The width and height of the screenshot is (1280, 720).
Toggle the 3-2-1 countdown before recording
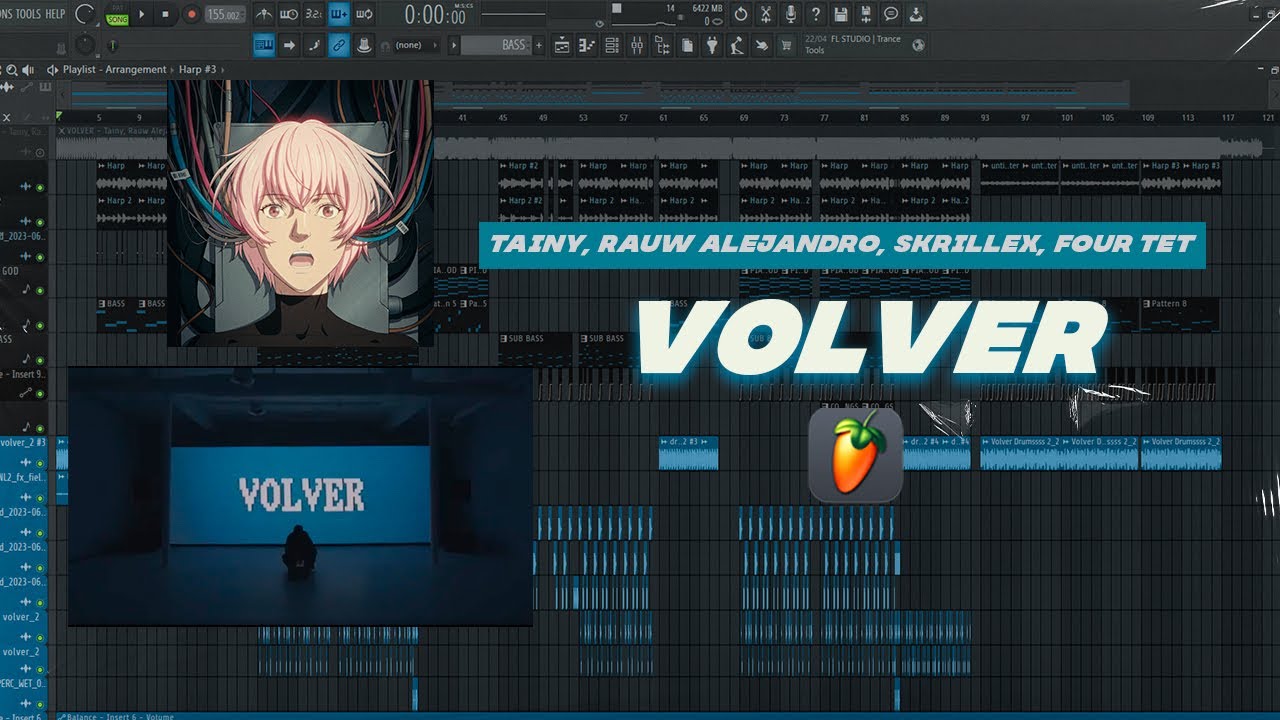coord(314,14)
